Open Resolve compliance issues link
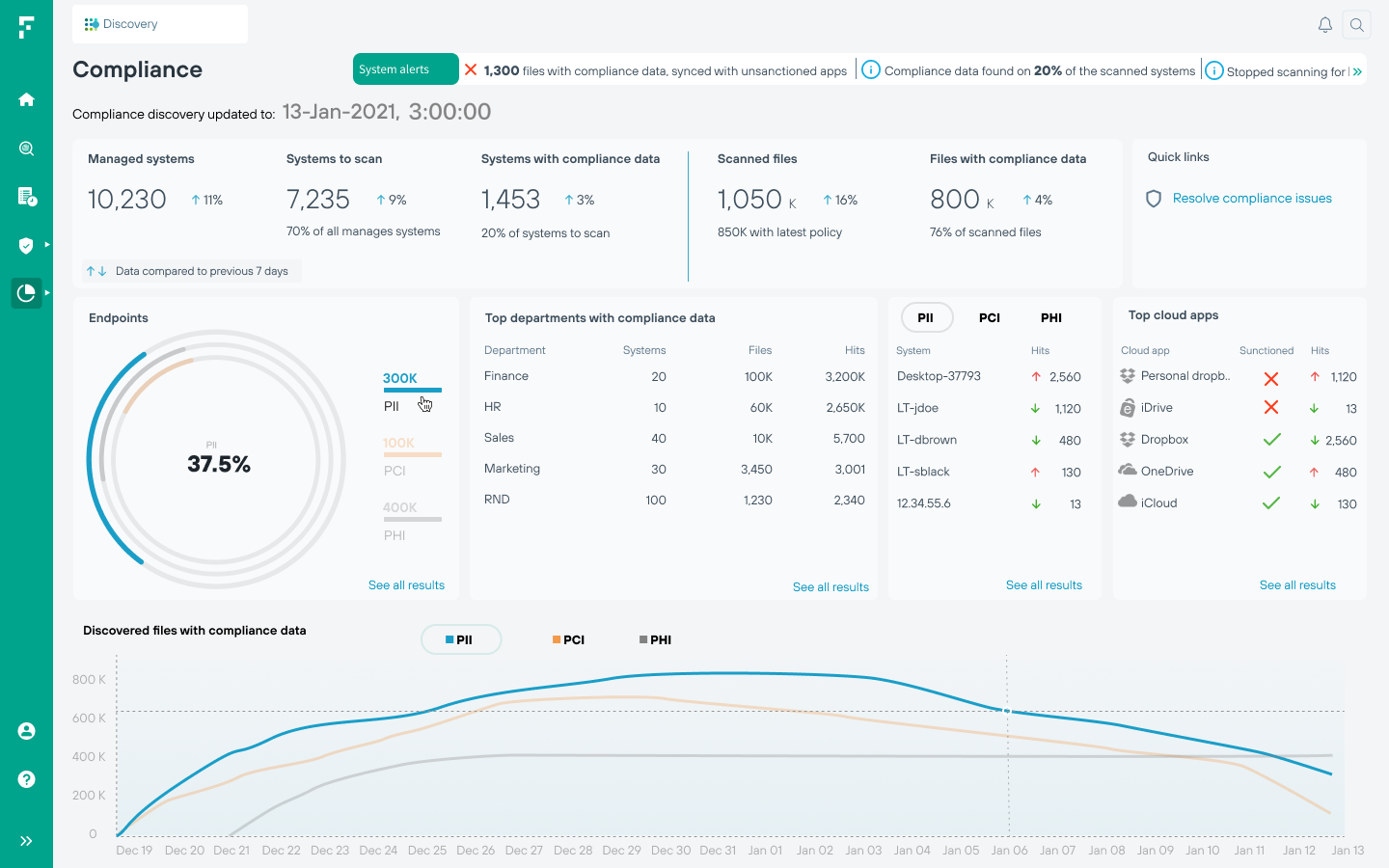The image size is (1389, 868). coord(1252,199)
